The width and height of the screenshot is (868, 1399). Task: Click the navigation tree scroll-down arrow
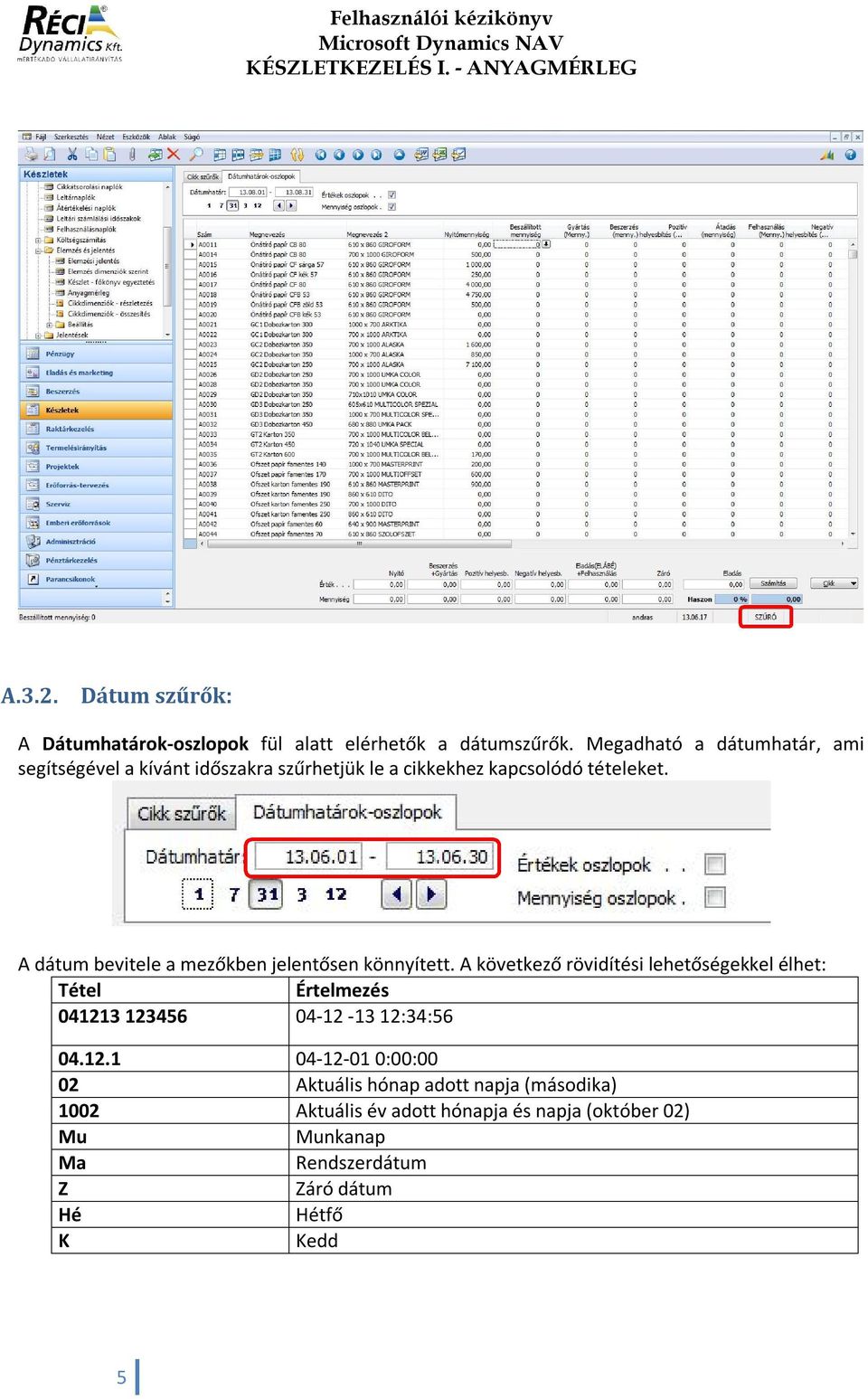[167, 335]
